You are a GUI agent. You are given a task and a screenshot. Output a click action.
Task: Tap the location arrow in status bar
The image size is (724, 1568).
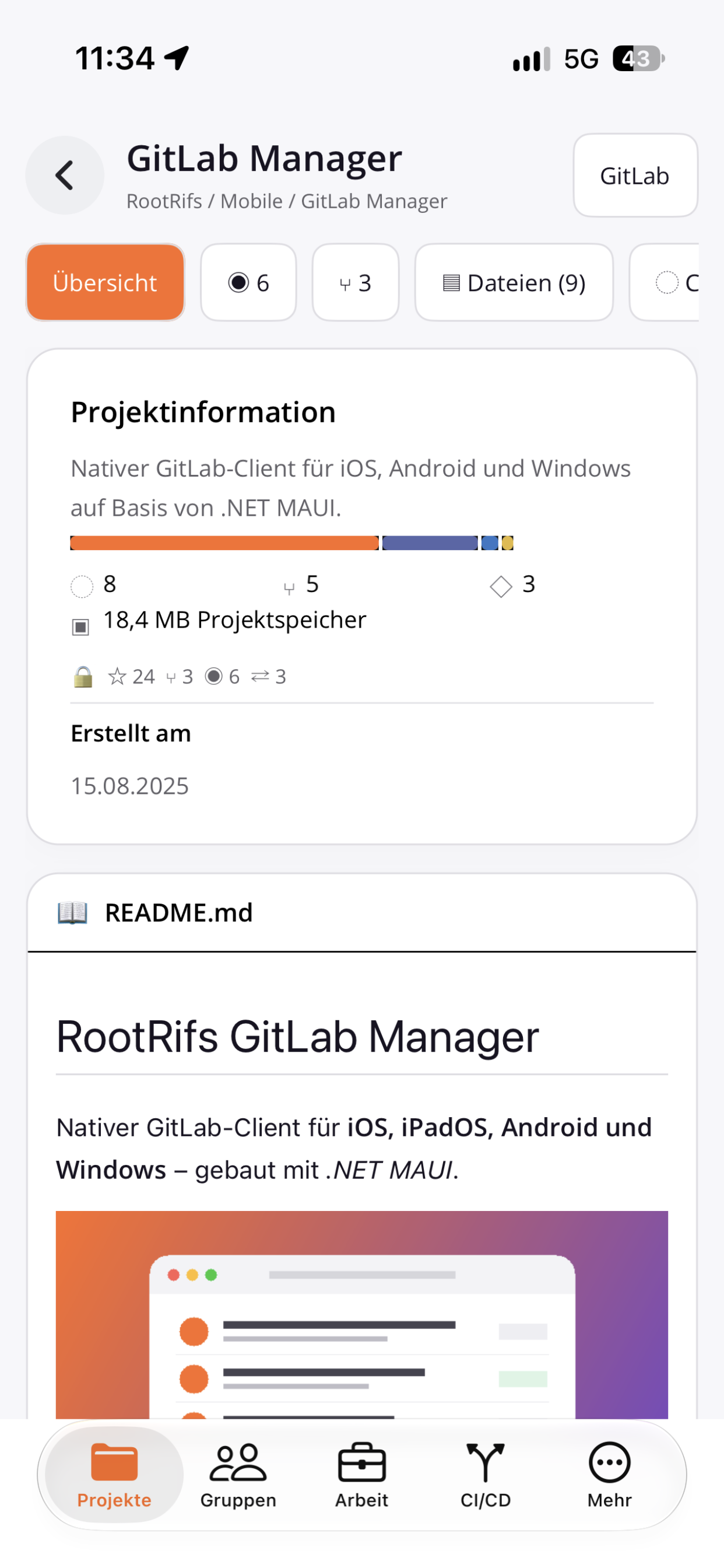click(177, 58)
